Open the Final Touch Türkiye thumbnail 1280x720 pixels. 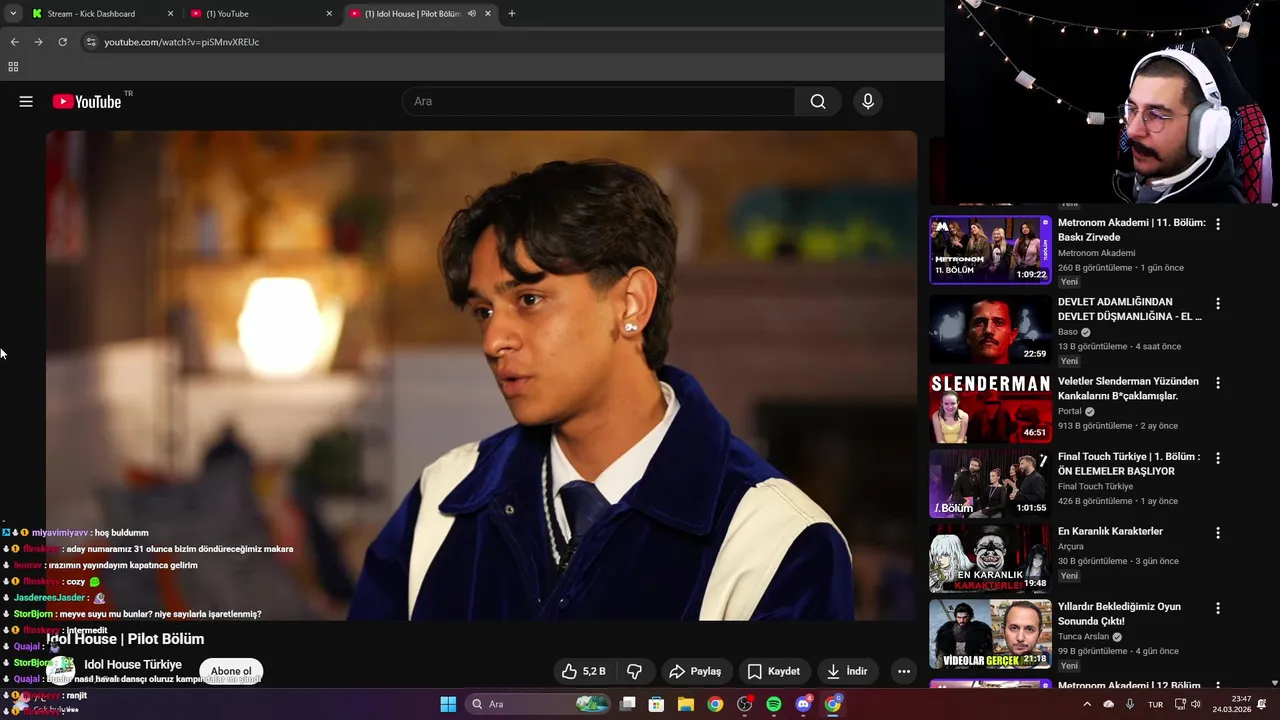pos(990,484)
